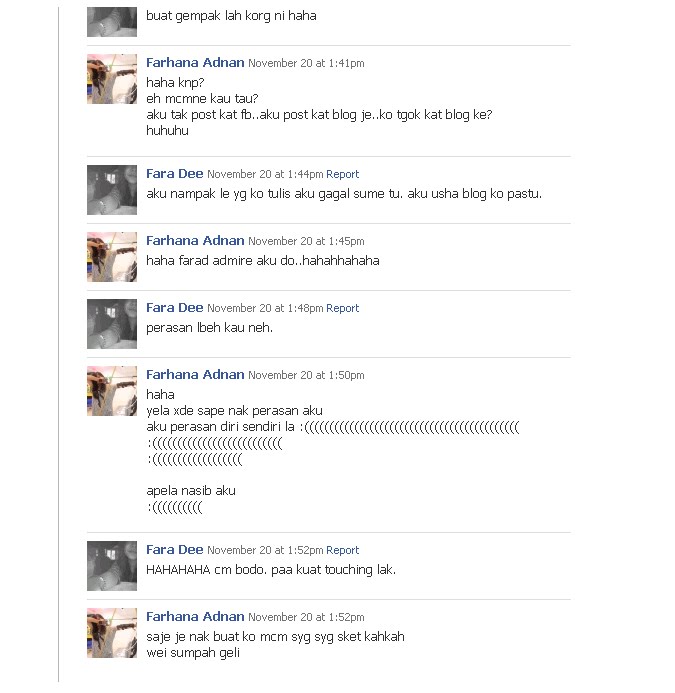The width and height of the screenshot is (675, 693).
Task: Click the 'November 20 at 1:50pm' timestamp
Action: [306, 375]
